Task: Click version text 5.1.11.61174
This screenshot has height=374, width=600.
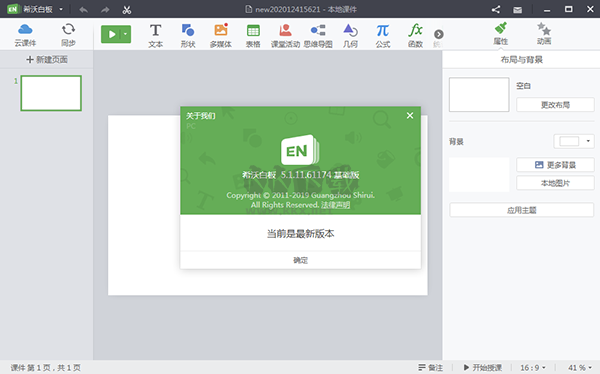Action: [306, 175]
